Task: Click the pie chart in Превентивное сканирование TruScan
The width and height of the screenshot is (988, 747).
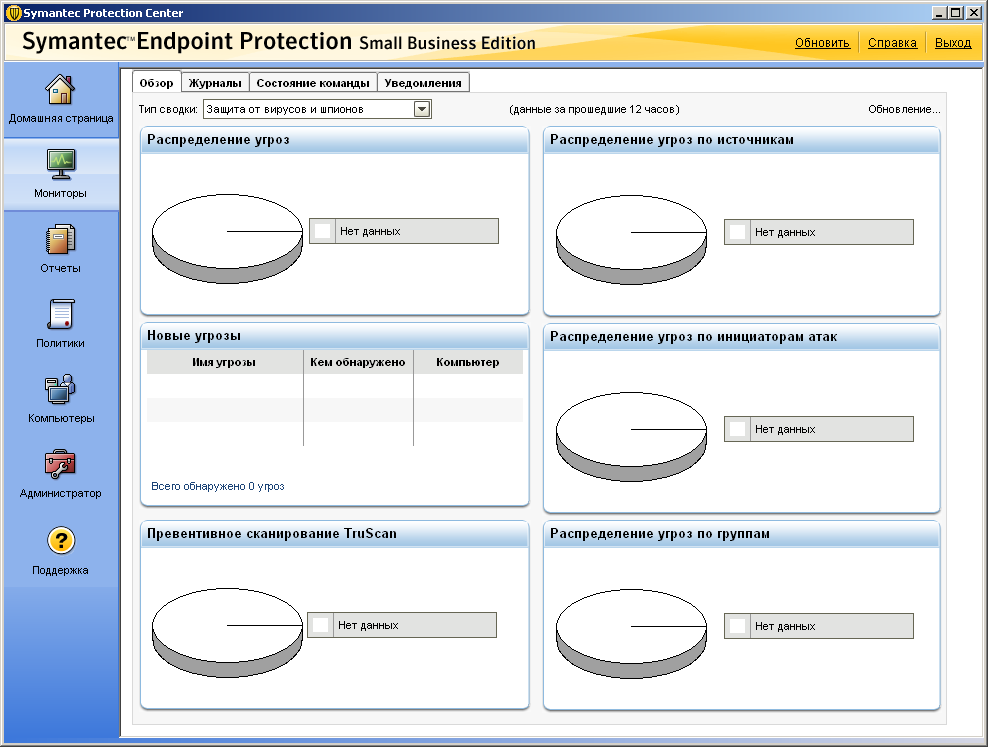Action: click(x=227, y=632)
